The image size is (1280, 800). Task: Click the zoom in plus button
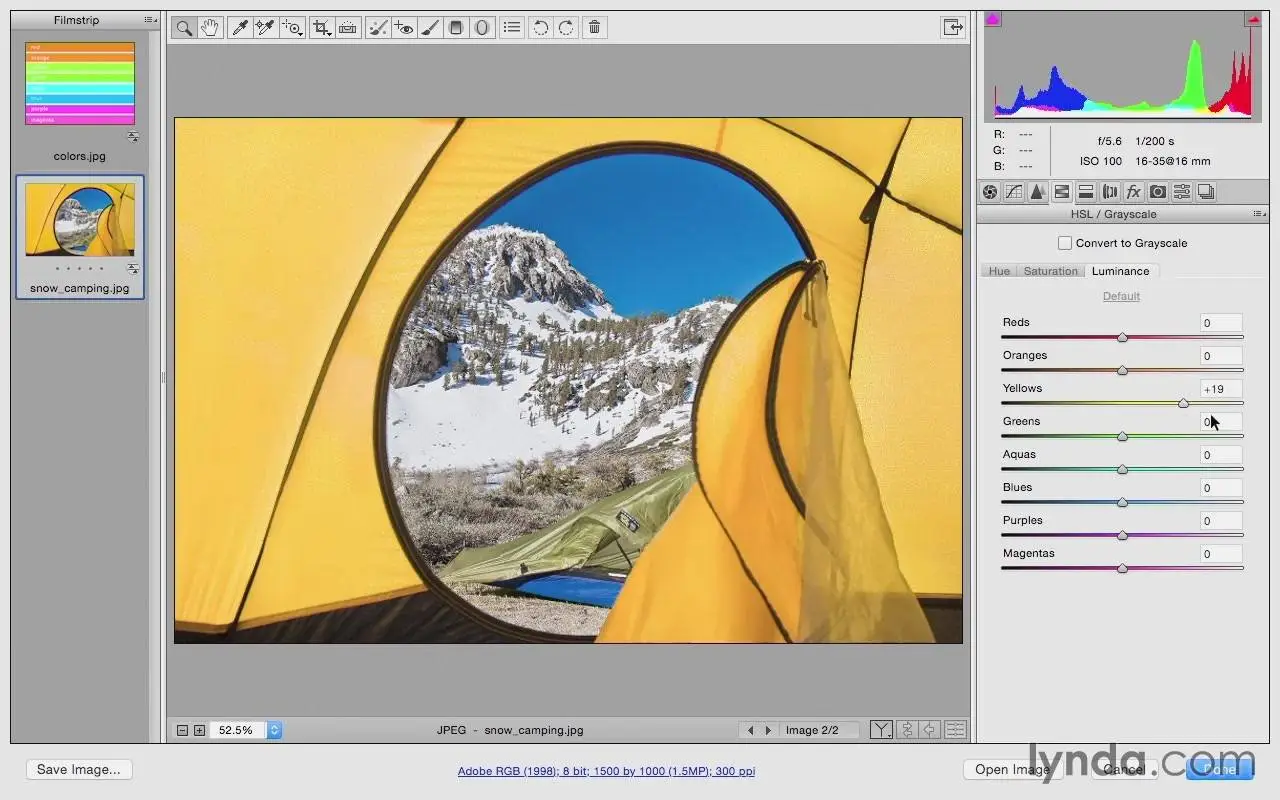(199, 730)
